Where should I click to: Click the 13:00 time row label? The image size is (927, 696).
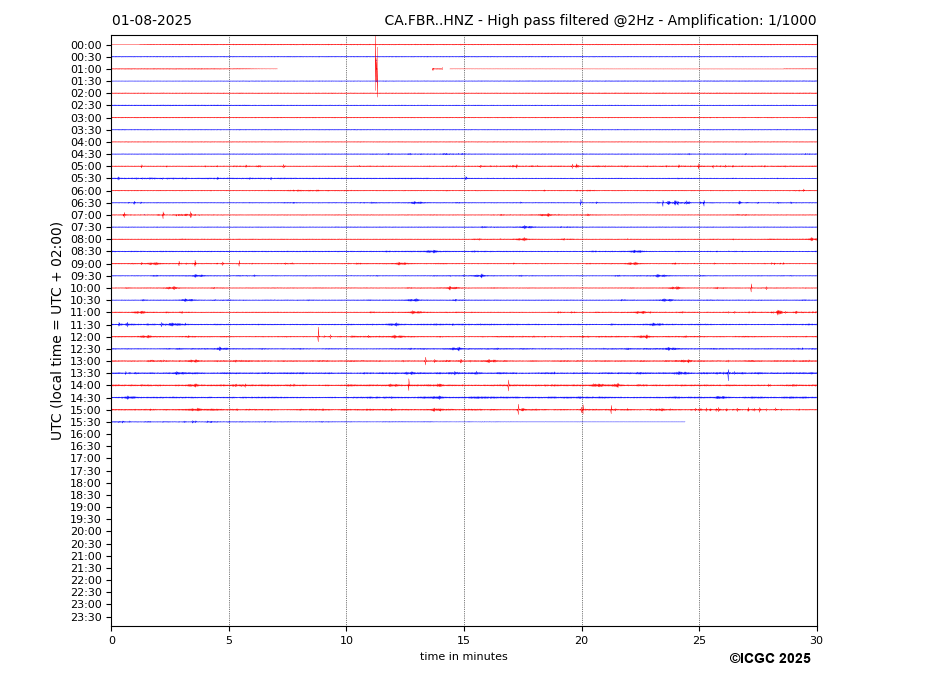pyautogui.click(x=86, y=361)
